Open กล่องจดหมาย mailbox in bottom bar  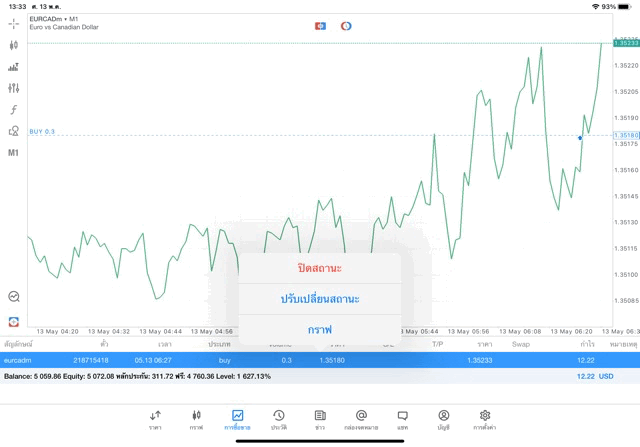pyautogui.click(x=361, y=419)
